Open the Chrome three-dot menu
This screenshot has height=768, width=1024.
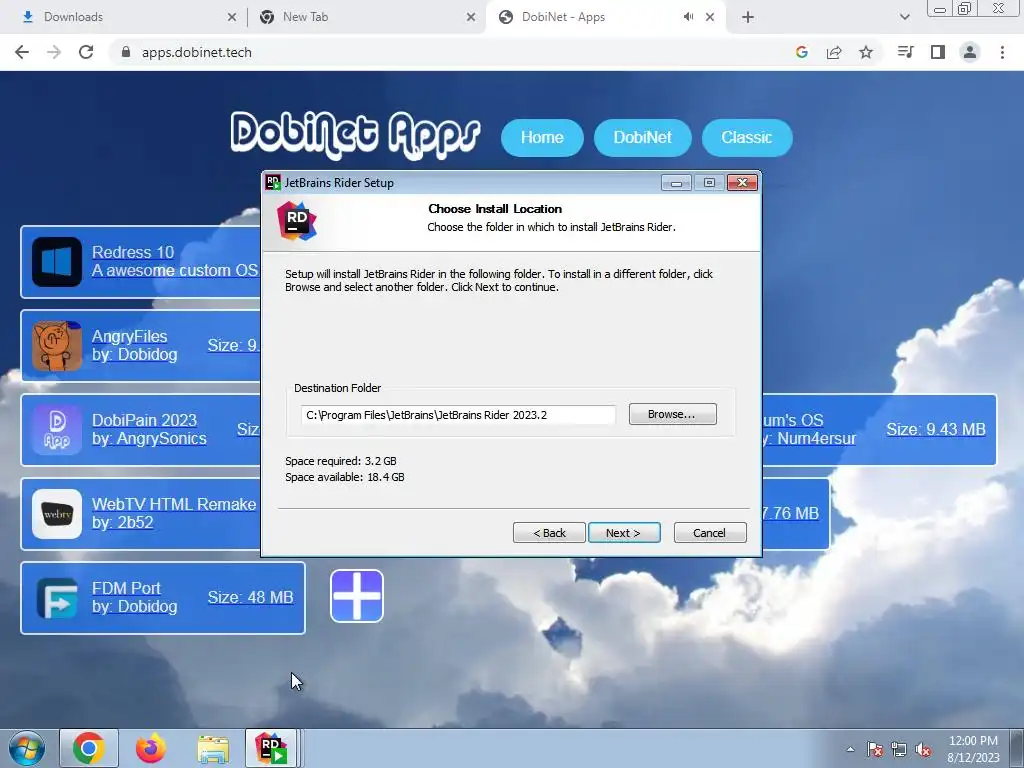pyautogui.click(x=1002, y=52)
